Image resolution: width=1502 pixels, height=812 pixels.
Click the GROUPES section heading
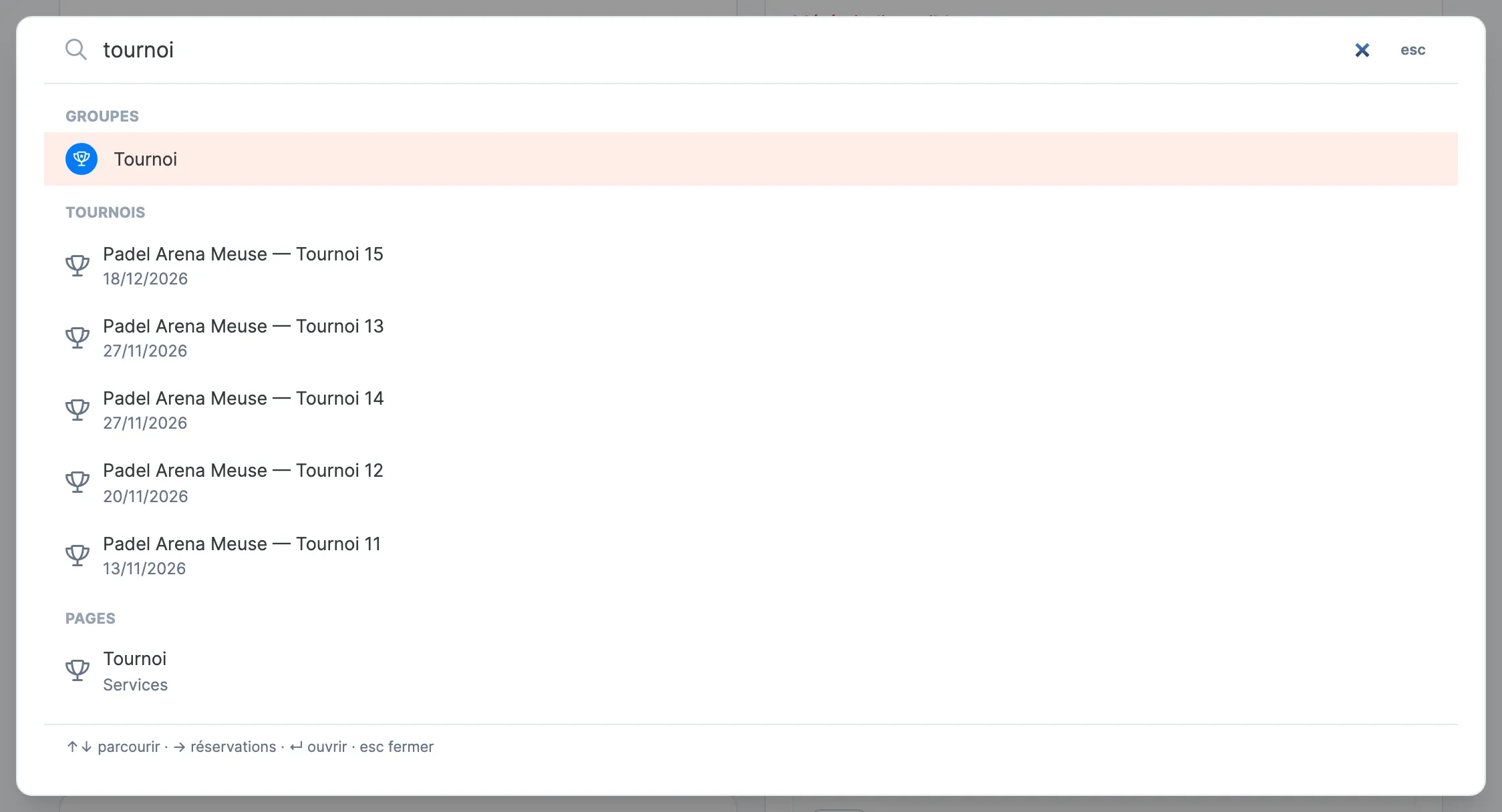click(x=102, y=116)
